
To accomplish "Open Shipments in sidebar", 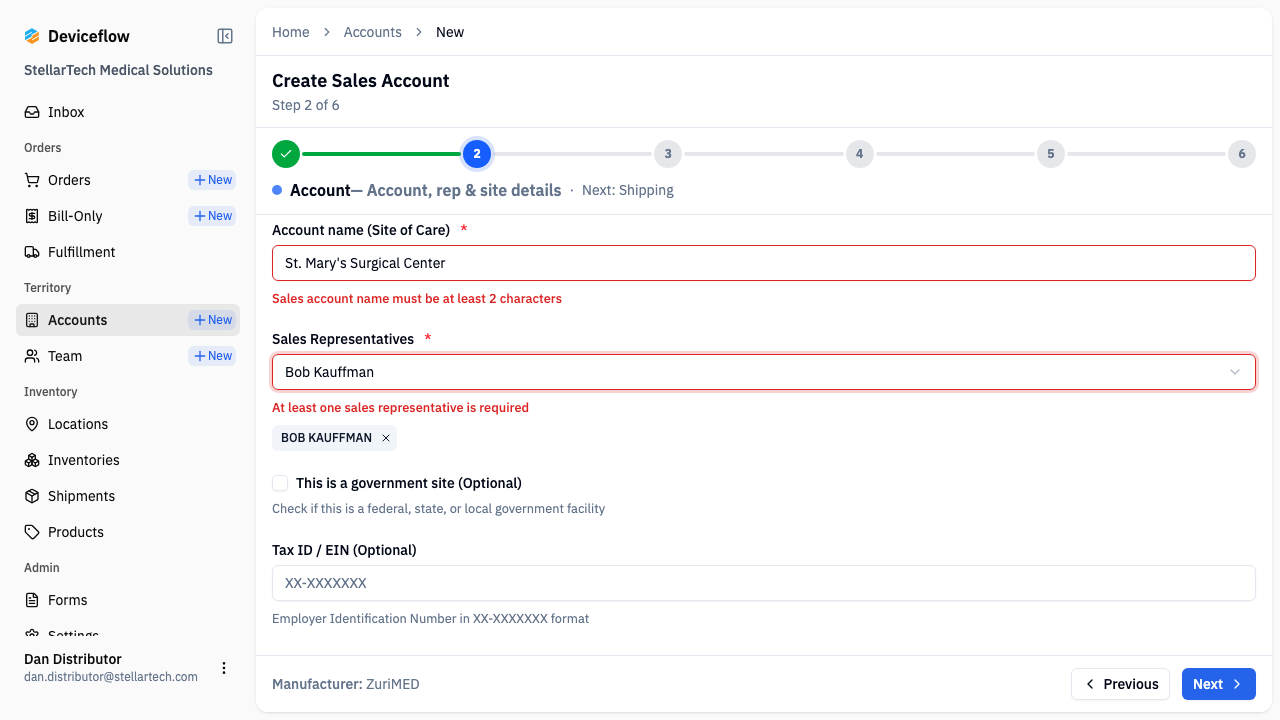I will coord(128,496).
